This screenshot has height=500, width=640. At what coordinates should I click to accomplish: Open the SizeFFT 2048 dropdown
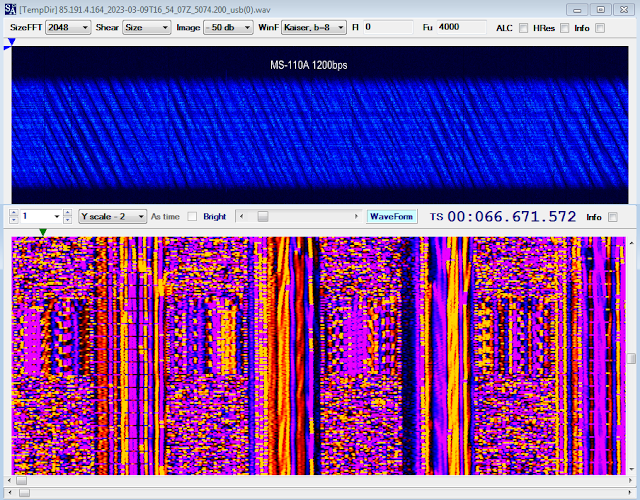pyautogui.click(x=68, y=27)
